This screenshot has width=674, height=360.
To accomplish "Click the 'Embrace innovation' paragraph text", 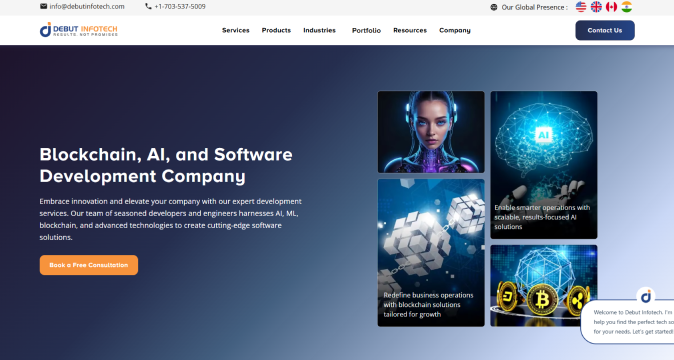I will pyautogui.click(x=171, y=219).
